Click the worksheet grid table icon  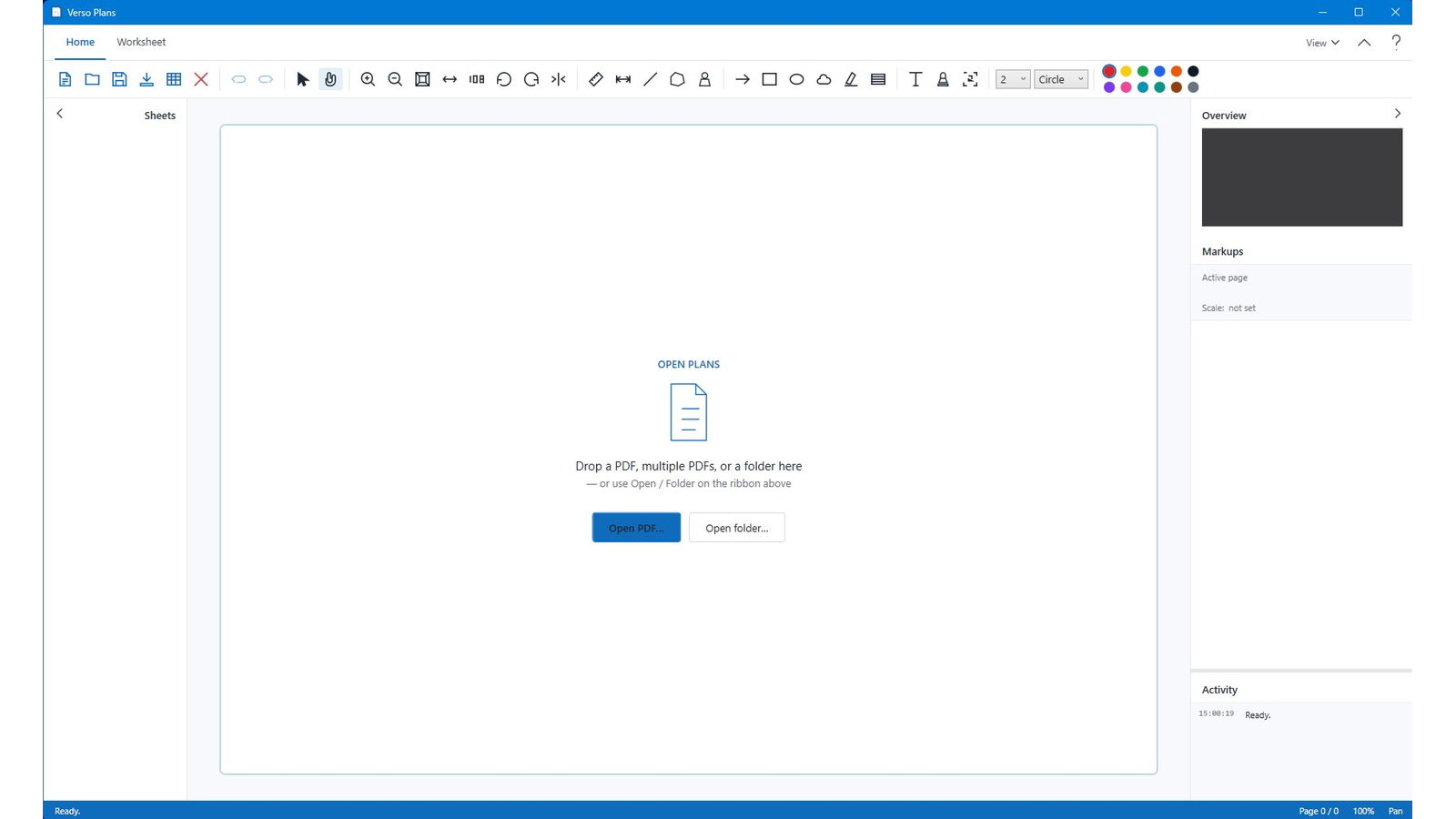click(x=174, y=79)
